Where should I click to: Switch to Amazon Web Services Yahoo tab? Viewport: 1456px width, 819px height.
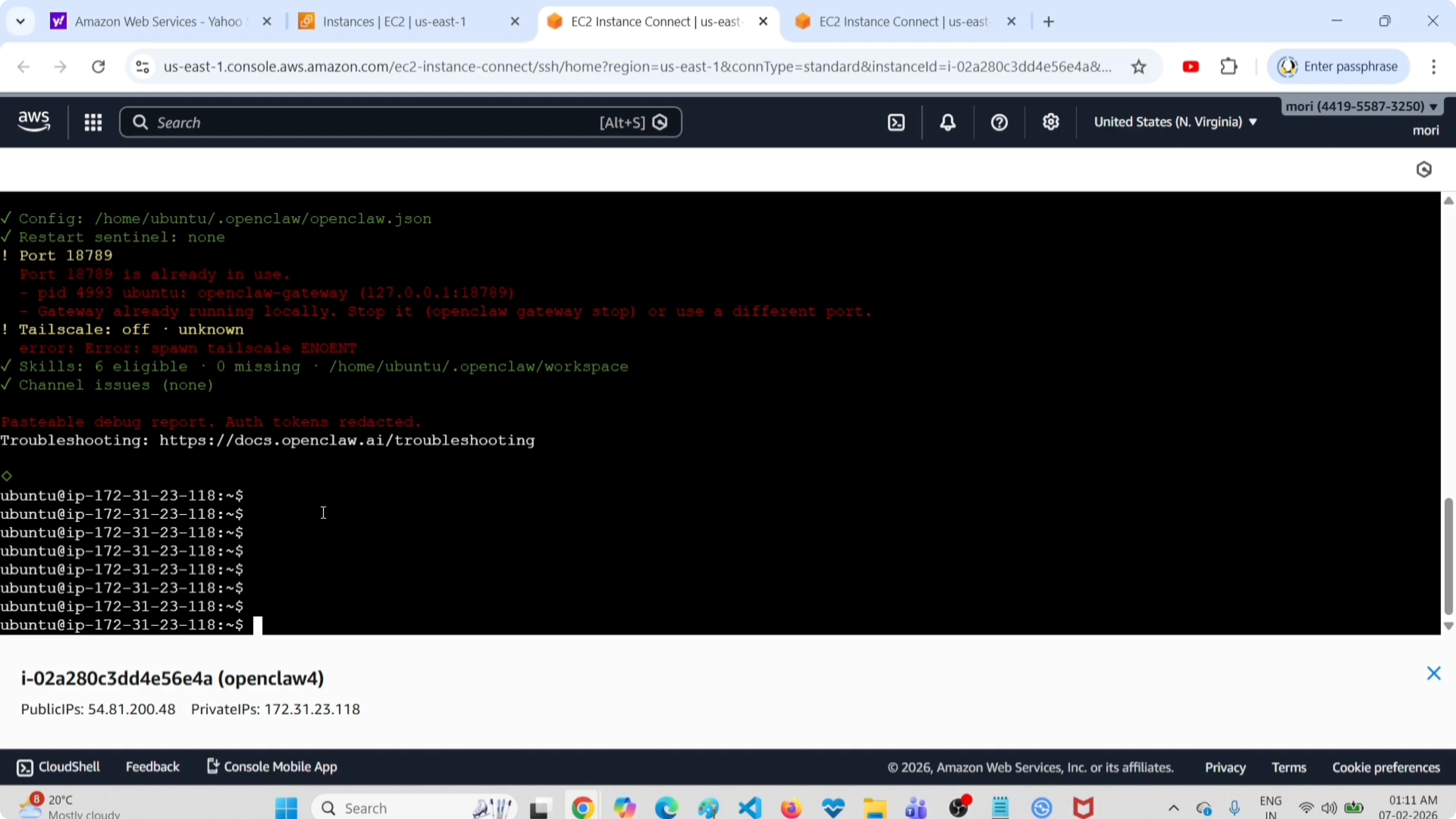pyautogui.click(x=158, y=22)
